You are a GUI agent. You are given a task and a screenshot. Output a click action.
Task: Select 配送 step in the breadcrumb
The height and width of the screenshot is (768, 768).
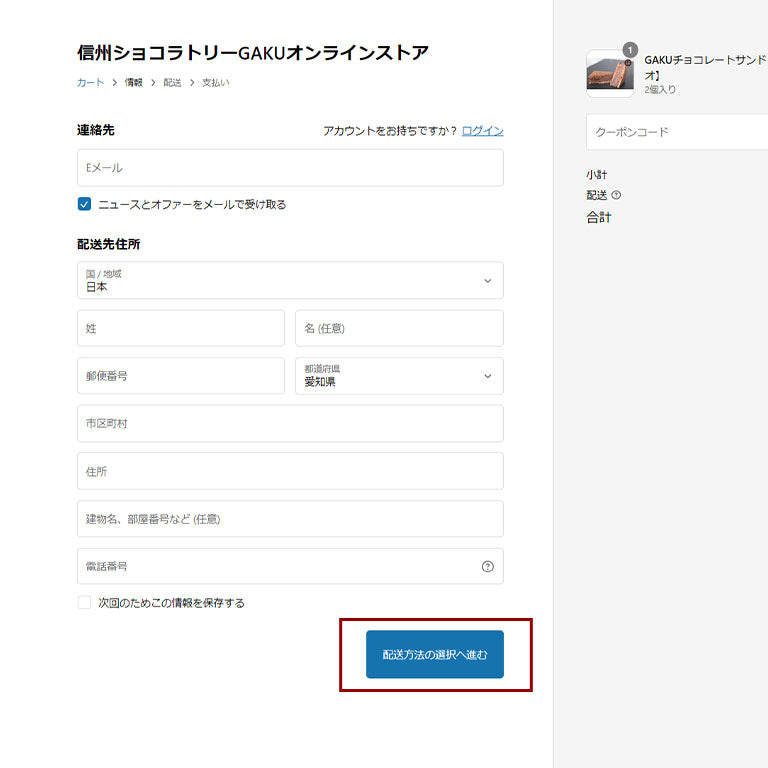point(172,82)
